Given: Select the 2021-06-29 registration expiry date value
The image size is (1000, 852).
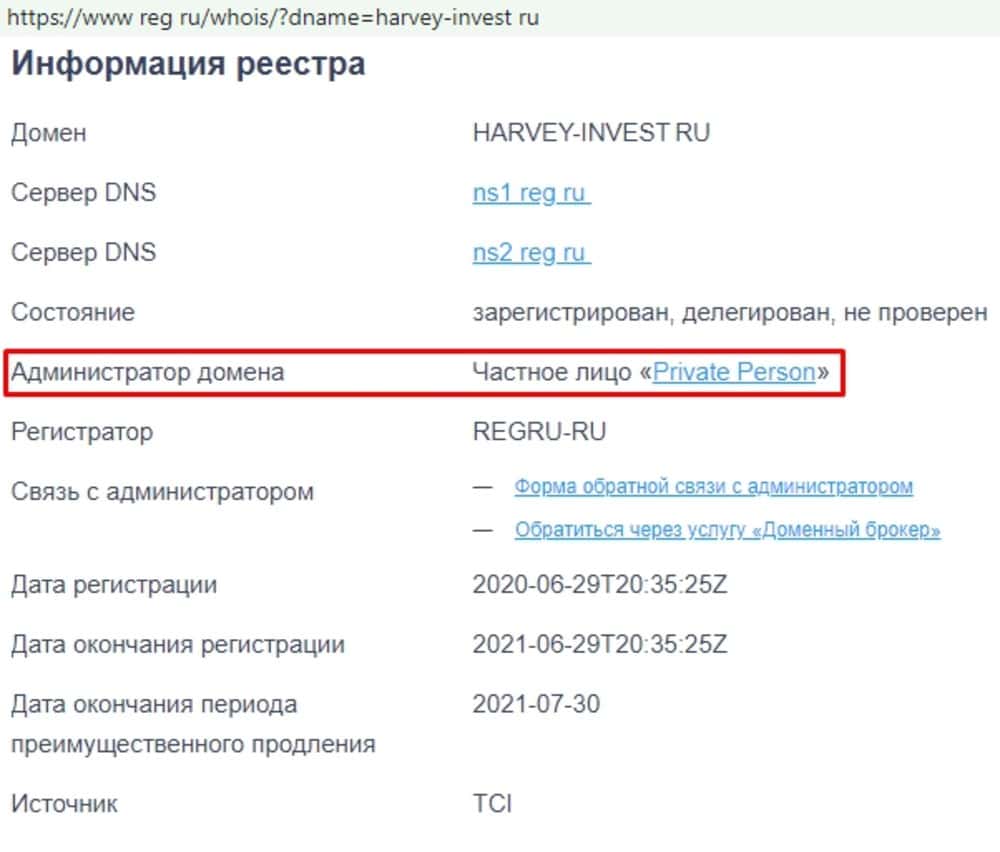Looking at the screenshot, I should pos(600,645).
